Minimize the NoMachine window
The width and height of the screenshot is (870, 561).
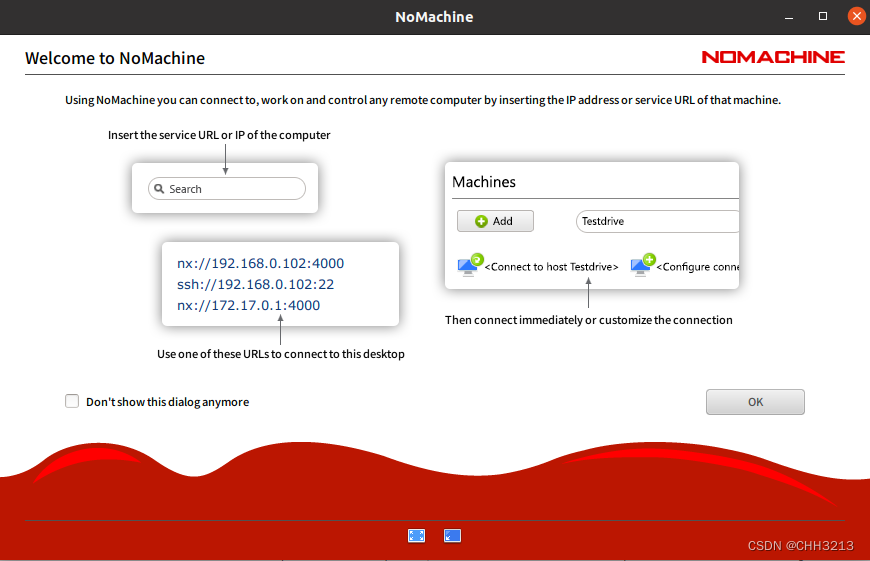pyautogui.click(x=788, y=17)
